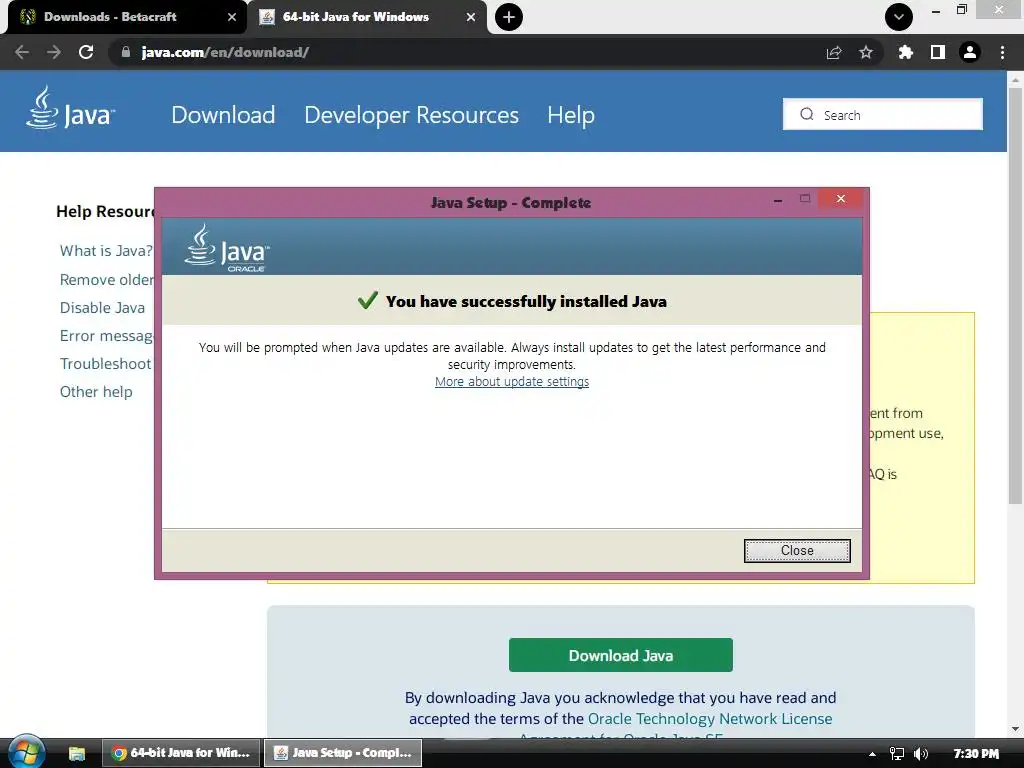Restore down the Chrome window
Viewport: 1024px width, 768px height.
tap(961, 9)
